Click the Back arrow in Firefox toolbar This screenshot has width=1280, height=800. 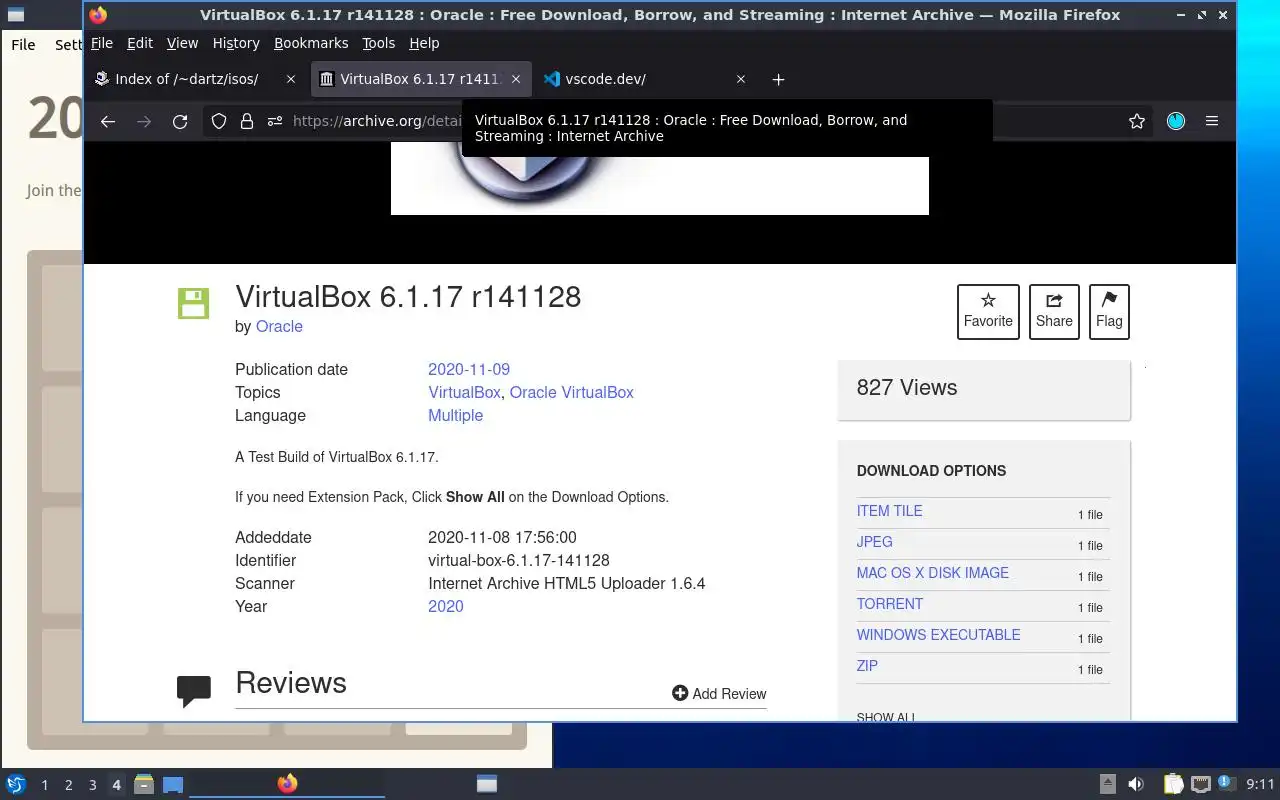108,121
